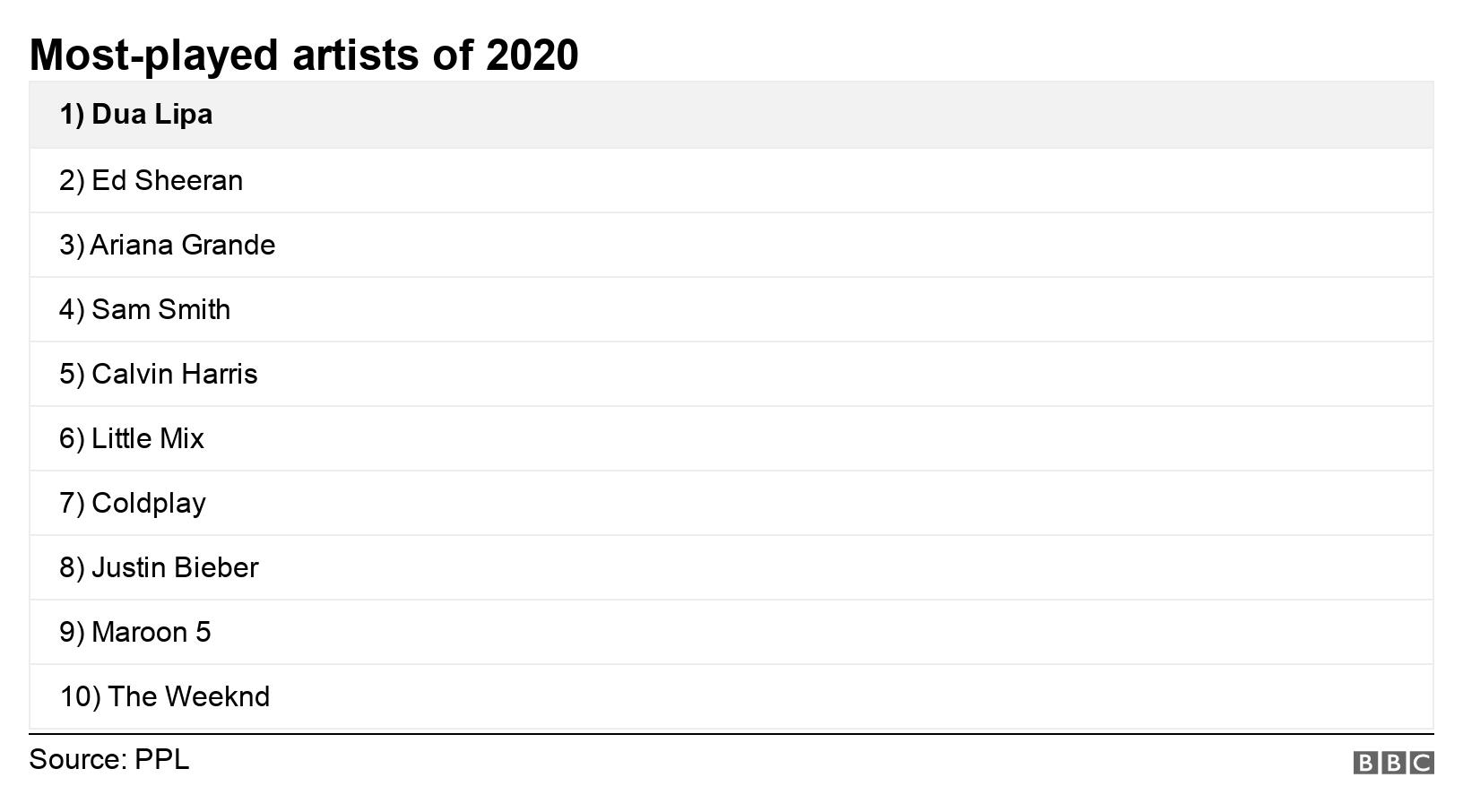
Task: Select the Dua Lipa artist name
Action: (151, 115)
